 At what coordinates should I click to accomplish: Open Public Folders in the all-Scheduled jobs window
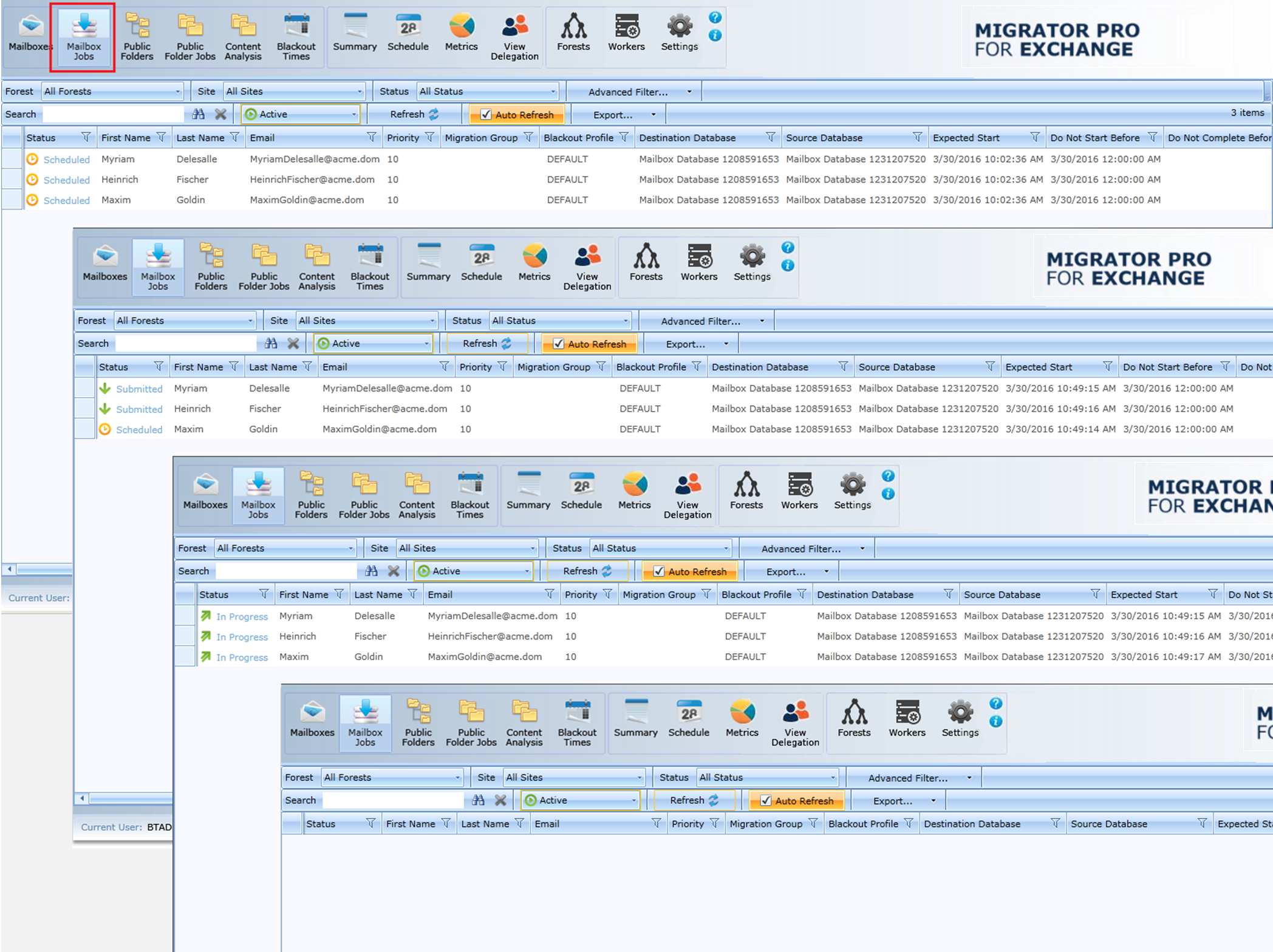coord(137,36)
